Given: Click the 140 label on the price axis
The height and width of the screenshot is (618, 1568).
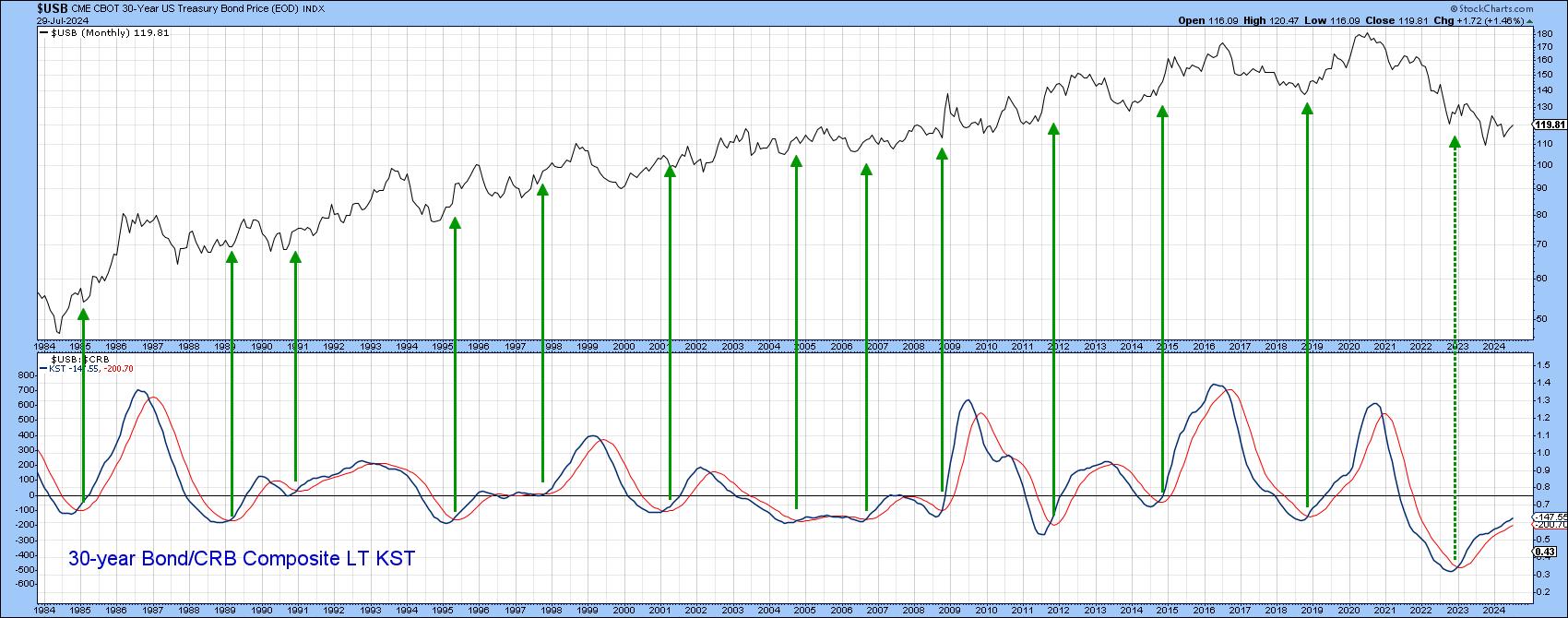Looking at the screenshot, I should pos(1545,90).
